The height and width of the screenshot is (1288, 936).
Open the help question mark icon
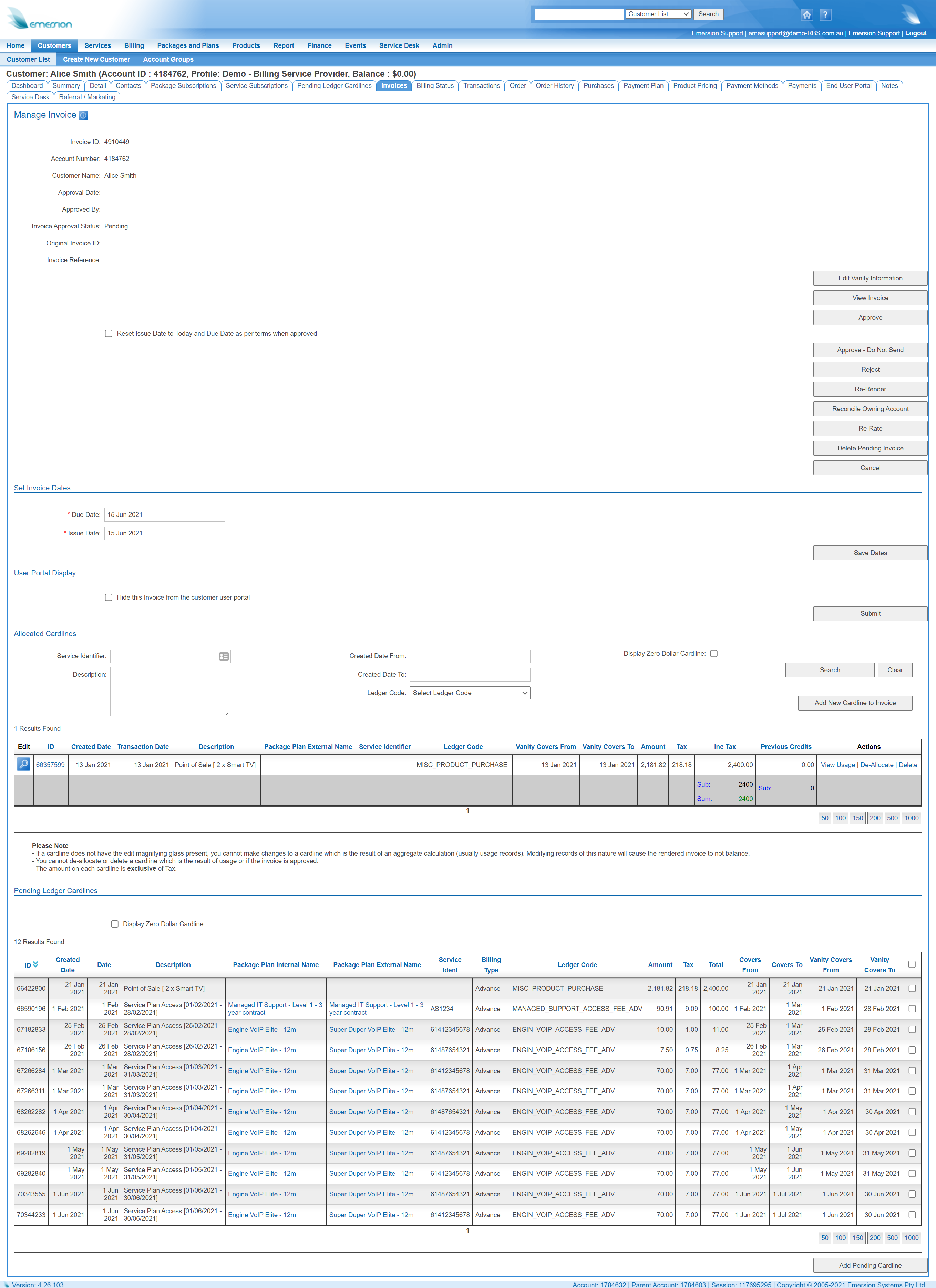(825, 15)
